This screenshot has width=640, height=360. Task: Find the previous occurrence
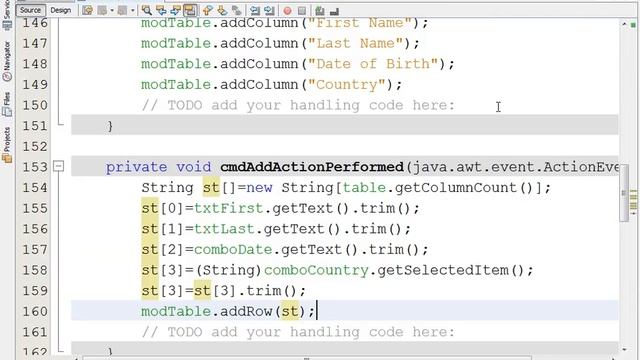[x=161, y=11]
